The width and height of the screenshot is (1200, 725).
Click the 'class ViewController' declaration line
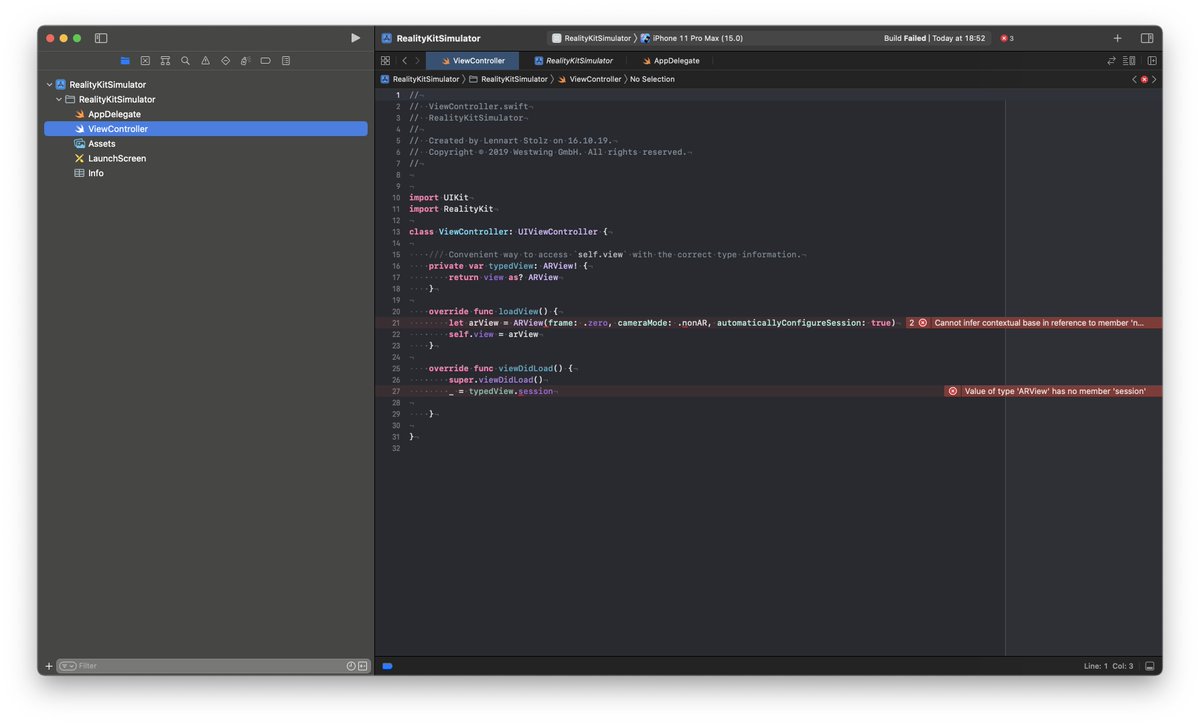pos(509,232)
